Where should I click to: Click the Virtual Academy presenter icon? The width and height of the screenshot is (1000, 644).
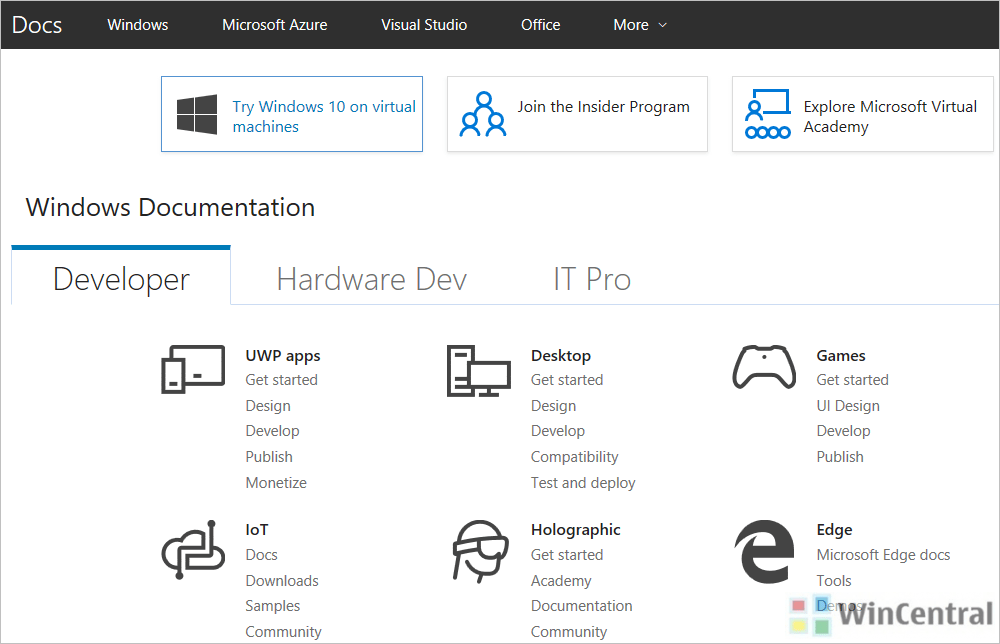click(768, 114)
